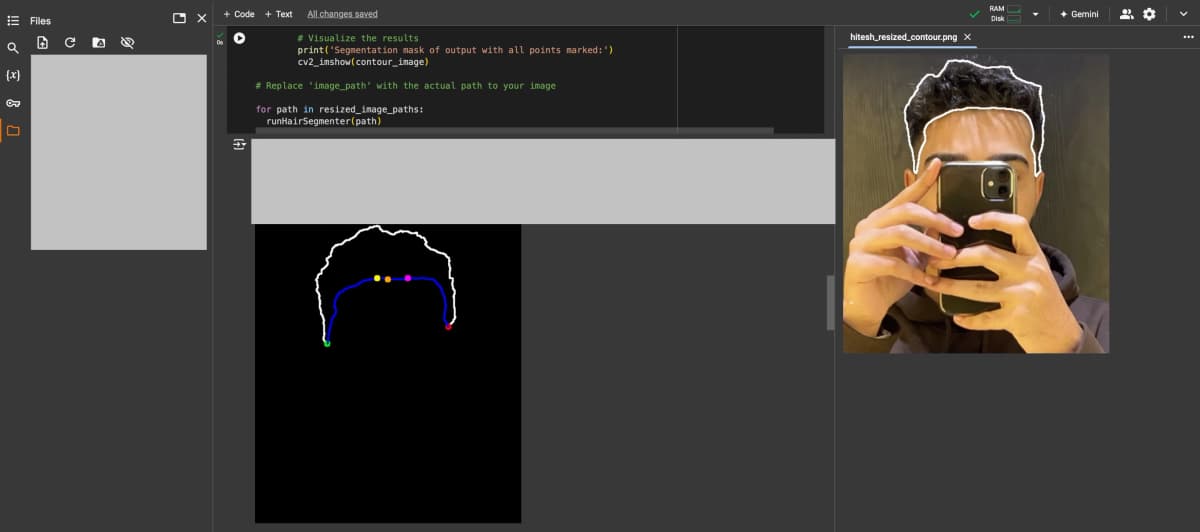
Task: Open the cell output actions icon
Action: tap(239, 145)
